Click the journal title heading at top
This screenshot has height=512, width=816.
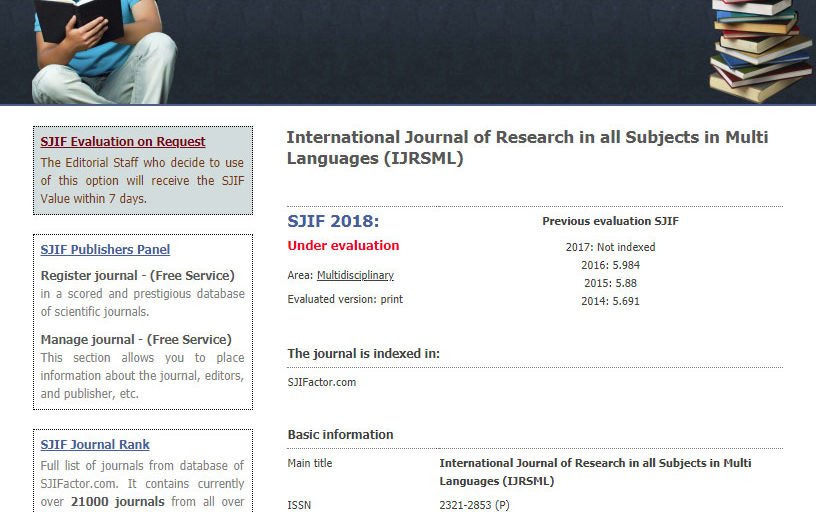pyautogui.click(x=526, y=148)
